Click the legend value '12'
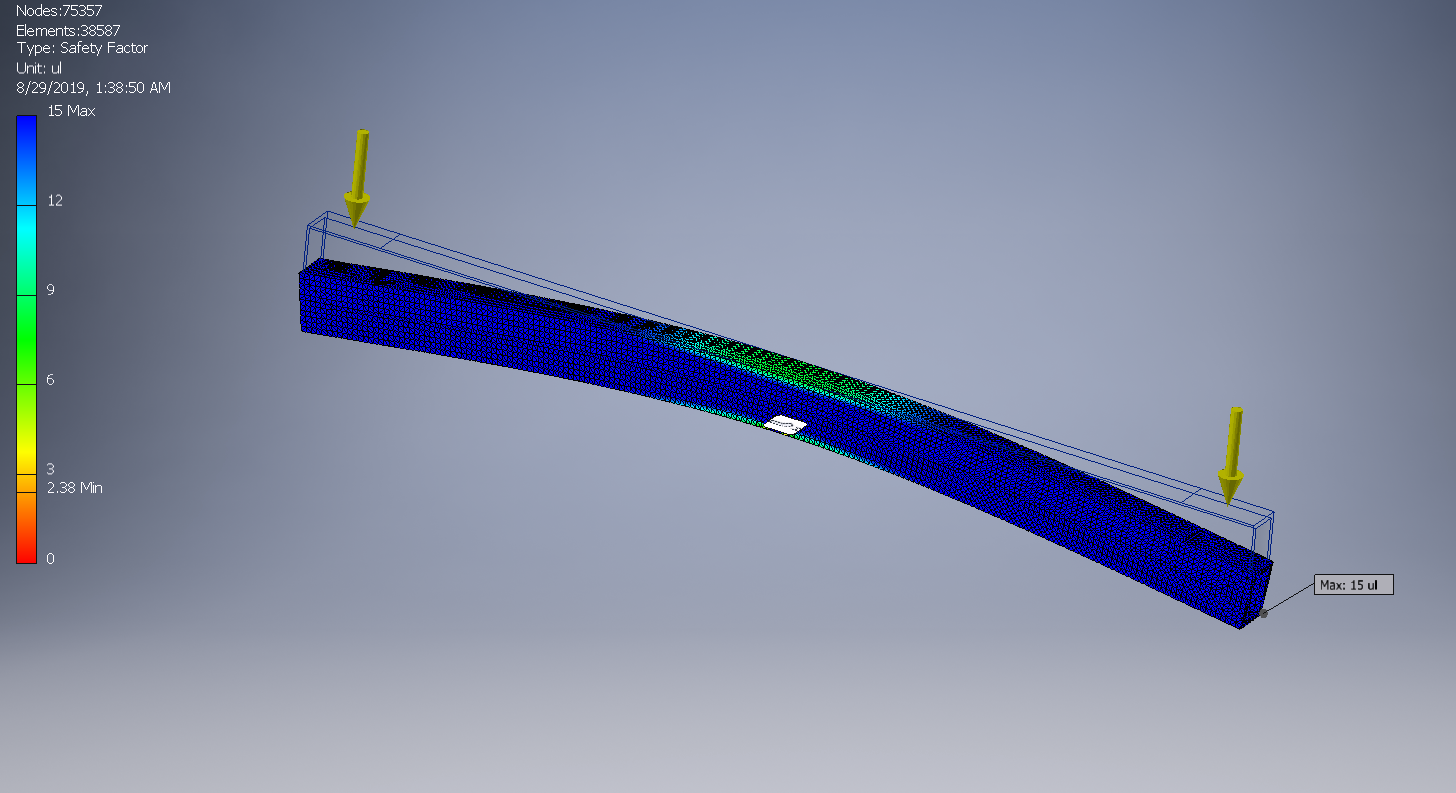The image size is (1456, 793). point(55,200)
